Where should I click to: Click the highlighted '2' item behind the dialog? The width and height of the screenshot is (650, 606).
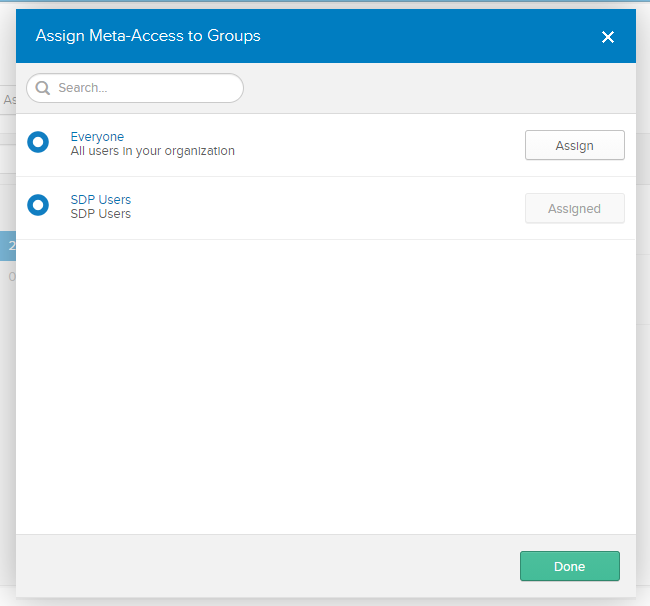[x=10, y=245]
